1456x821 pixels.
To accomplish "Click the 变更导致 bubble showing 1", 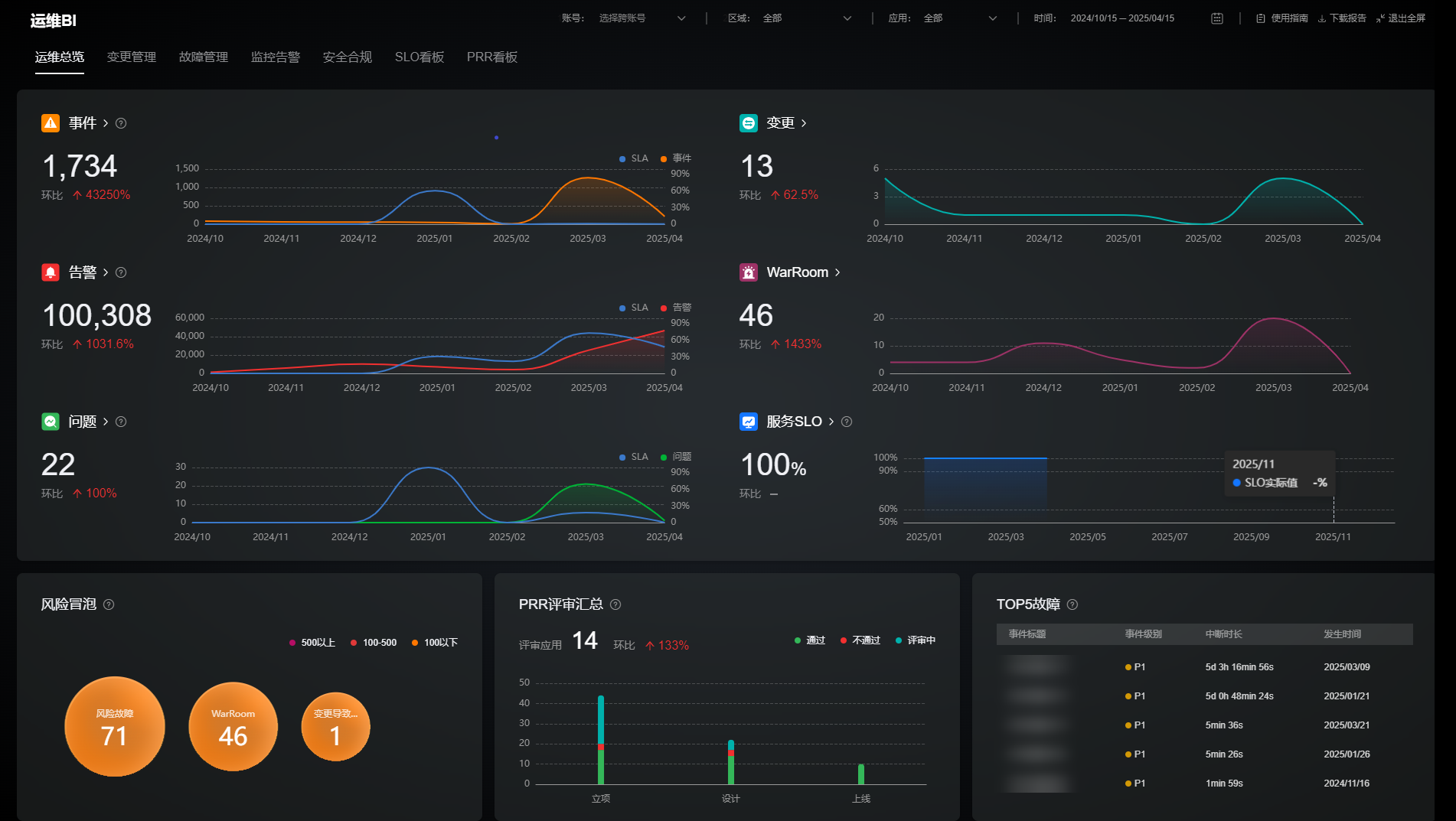I will tap(335, 726).
